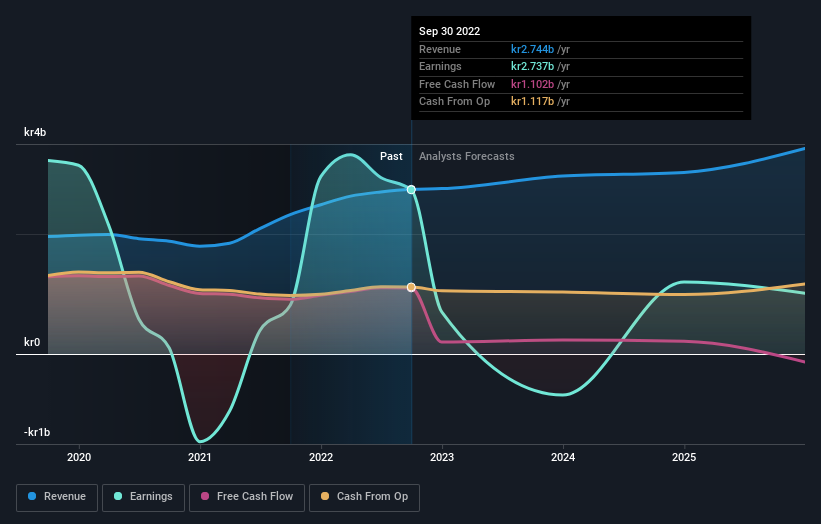Click the 2025 x-axis label

click(684, 458)
